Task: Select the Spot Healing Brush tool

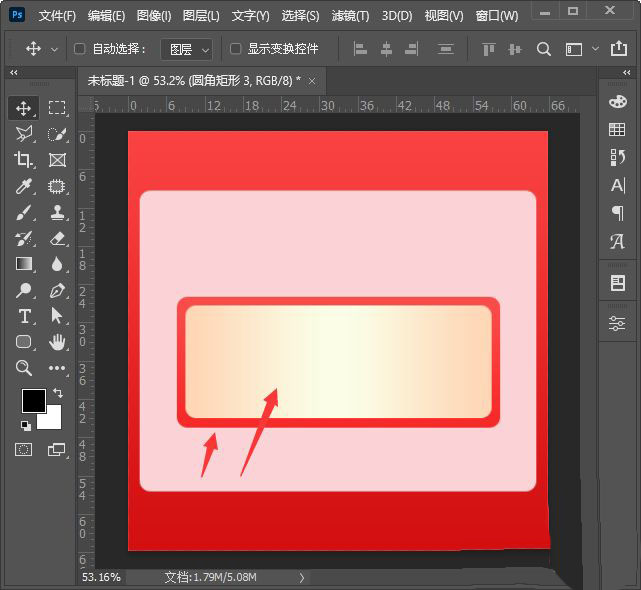Action: pos(57,186)
